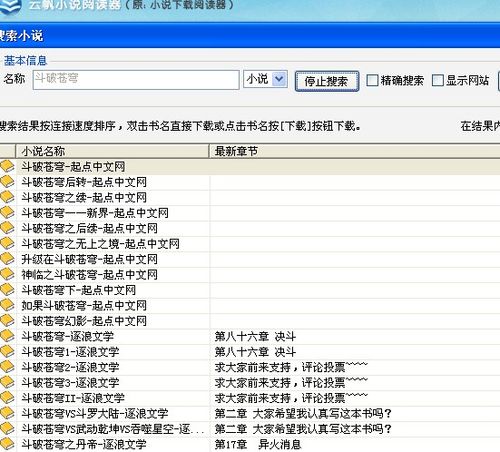The width and height of the screenshot is (500, 452).
Task: Click book icon beside 斗破苍穹3-逐浪文学
Action: [7, 382]
